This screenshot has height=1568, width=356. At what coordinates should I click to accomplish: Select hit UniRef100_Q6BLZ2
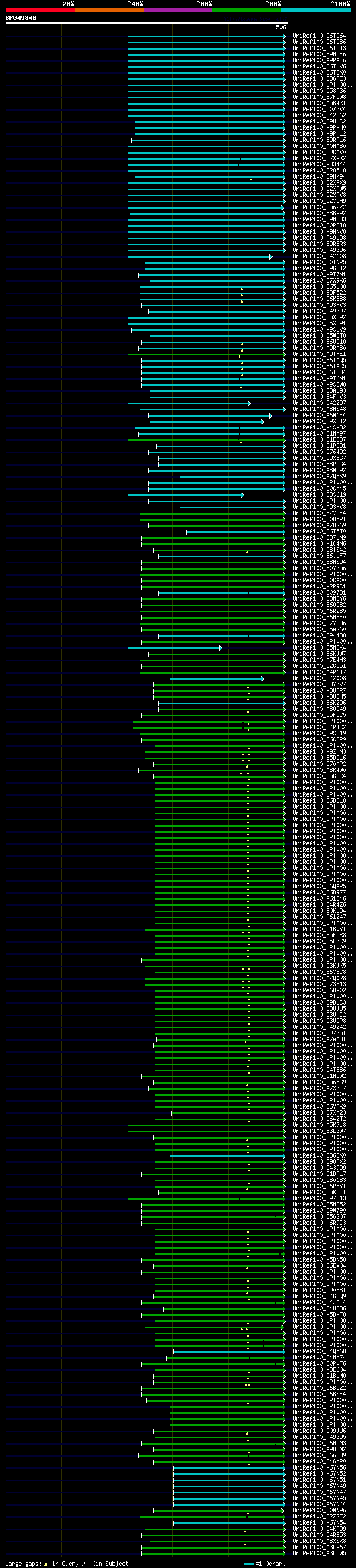(319, 1388)
